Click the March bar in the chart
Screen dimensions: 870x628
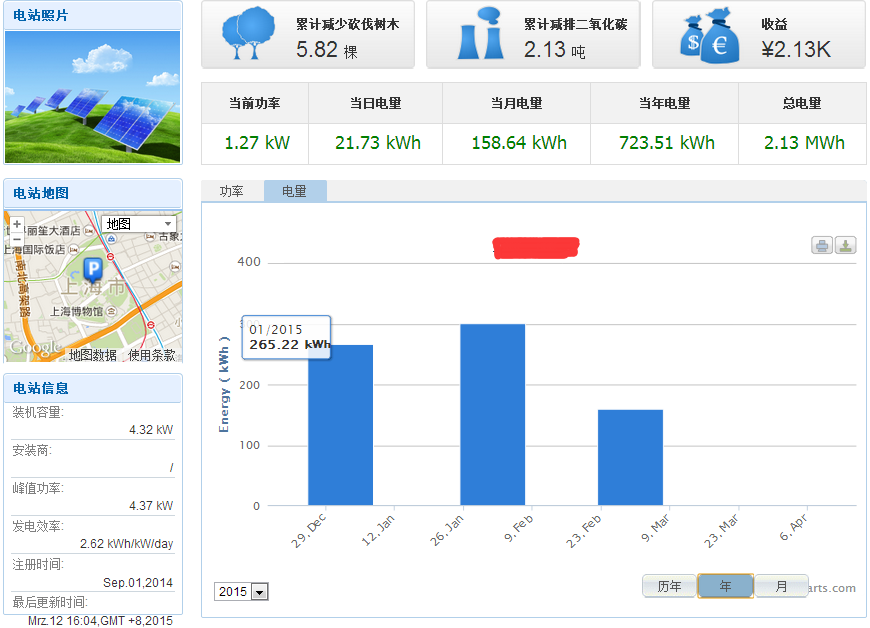coord(630,457)
